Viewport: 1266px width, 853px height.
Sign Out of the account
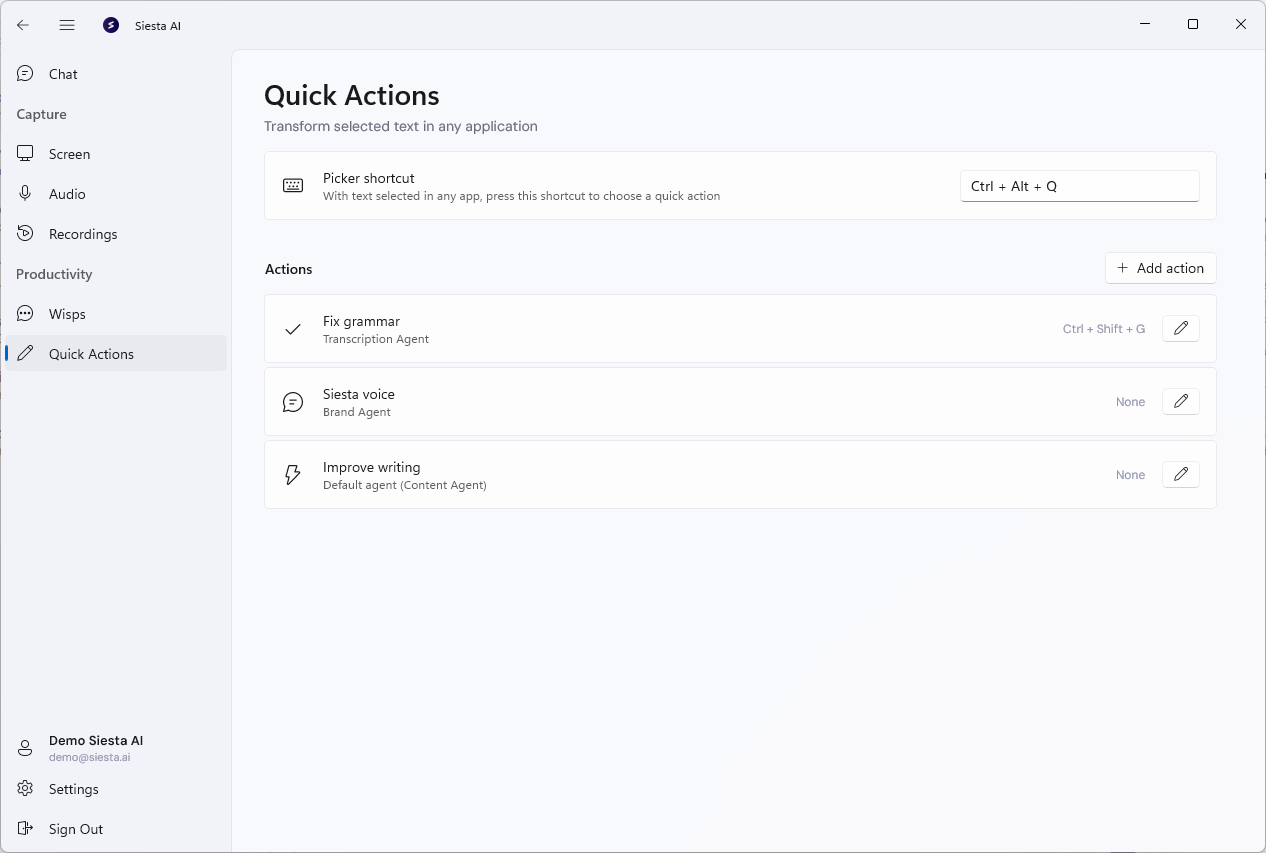coord(116,829)
